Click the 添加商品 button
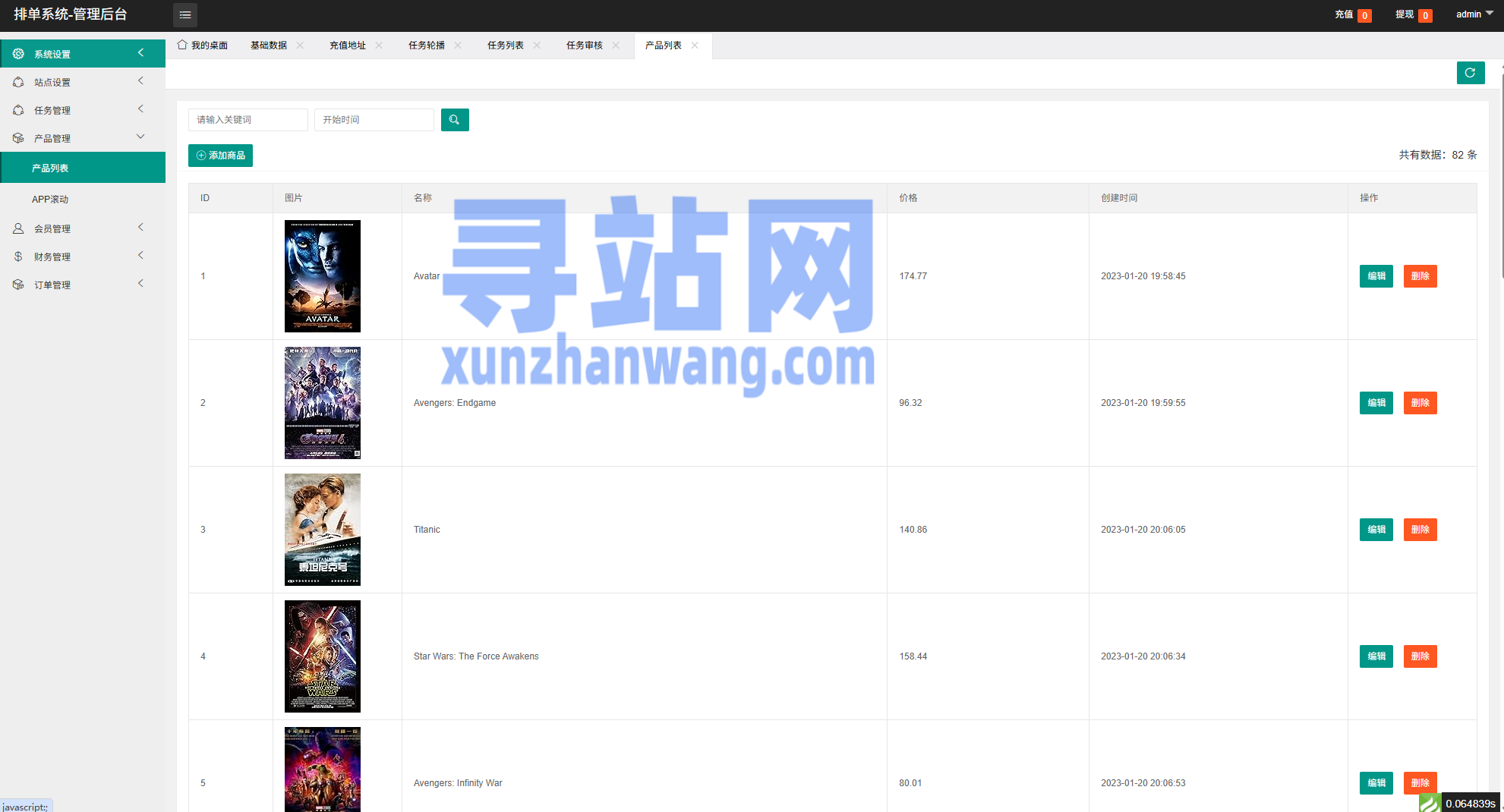The width and height of the screenshot is (1504, 812). point(220,156)
